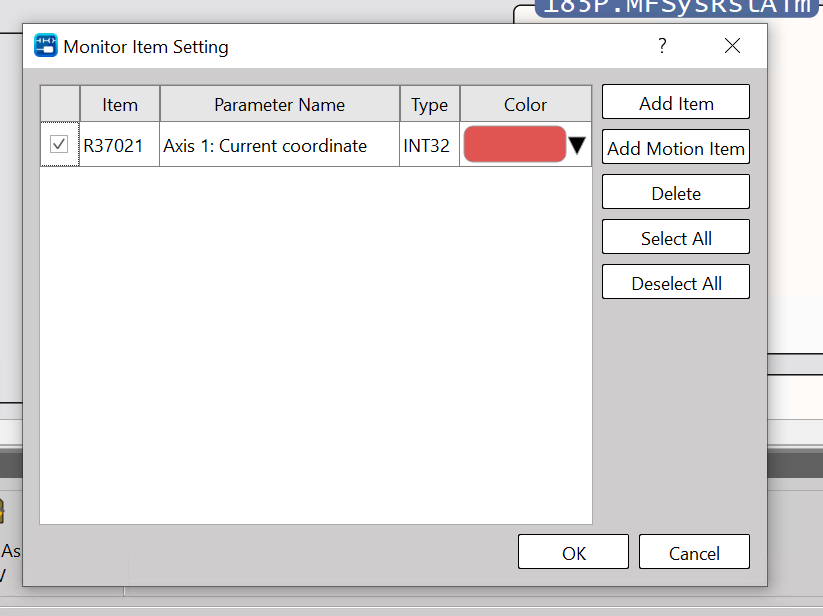Viewport: 823px width, 616px height.
Task: Choose Select All for monitor items
Action: click(x=675, y=238)
